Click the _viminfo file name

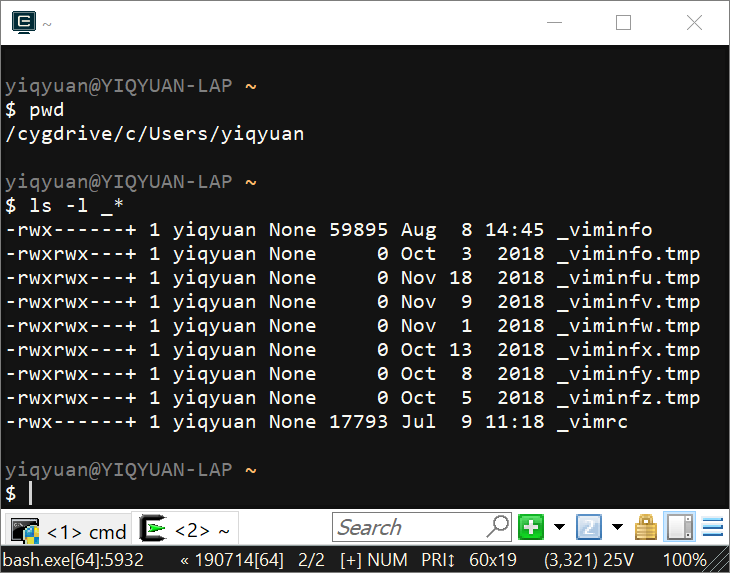click(604, 230)
